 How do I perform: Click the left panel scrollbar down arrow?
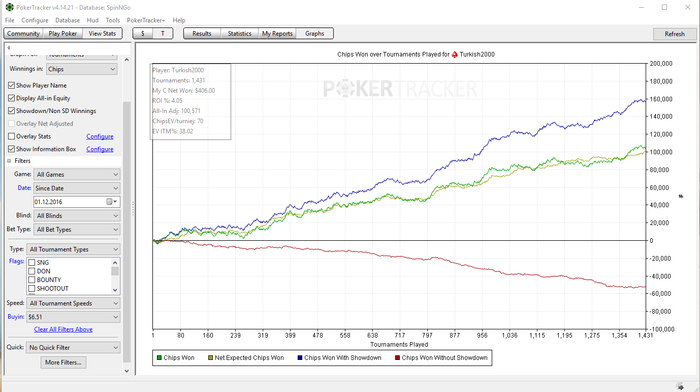pos(127,371)
